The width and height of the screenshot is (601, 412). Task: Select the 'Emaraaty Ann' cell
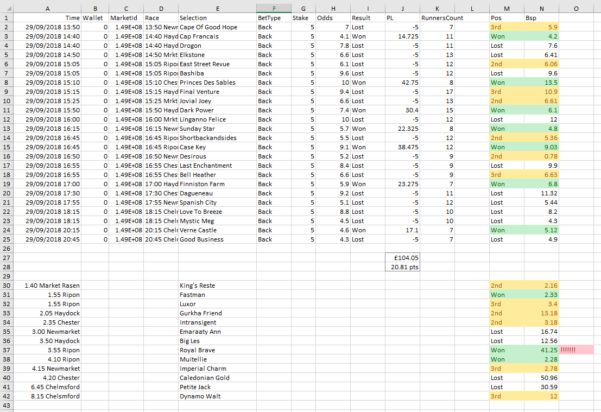point(217,332)
